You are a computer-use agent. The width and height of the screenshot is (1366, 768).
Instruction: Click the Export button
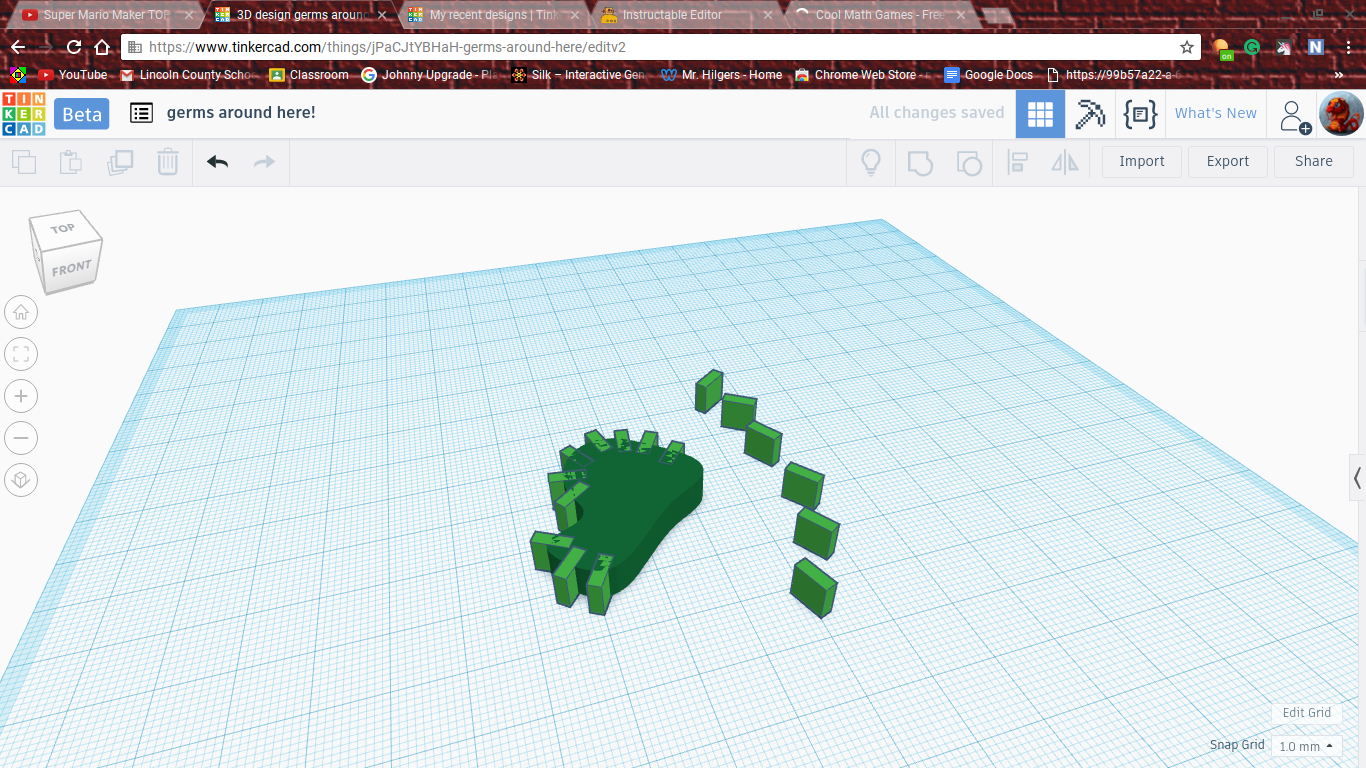(1228, 162)
